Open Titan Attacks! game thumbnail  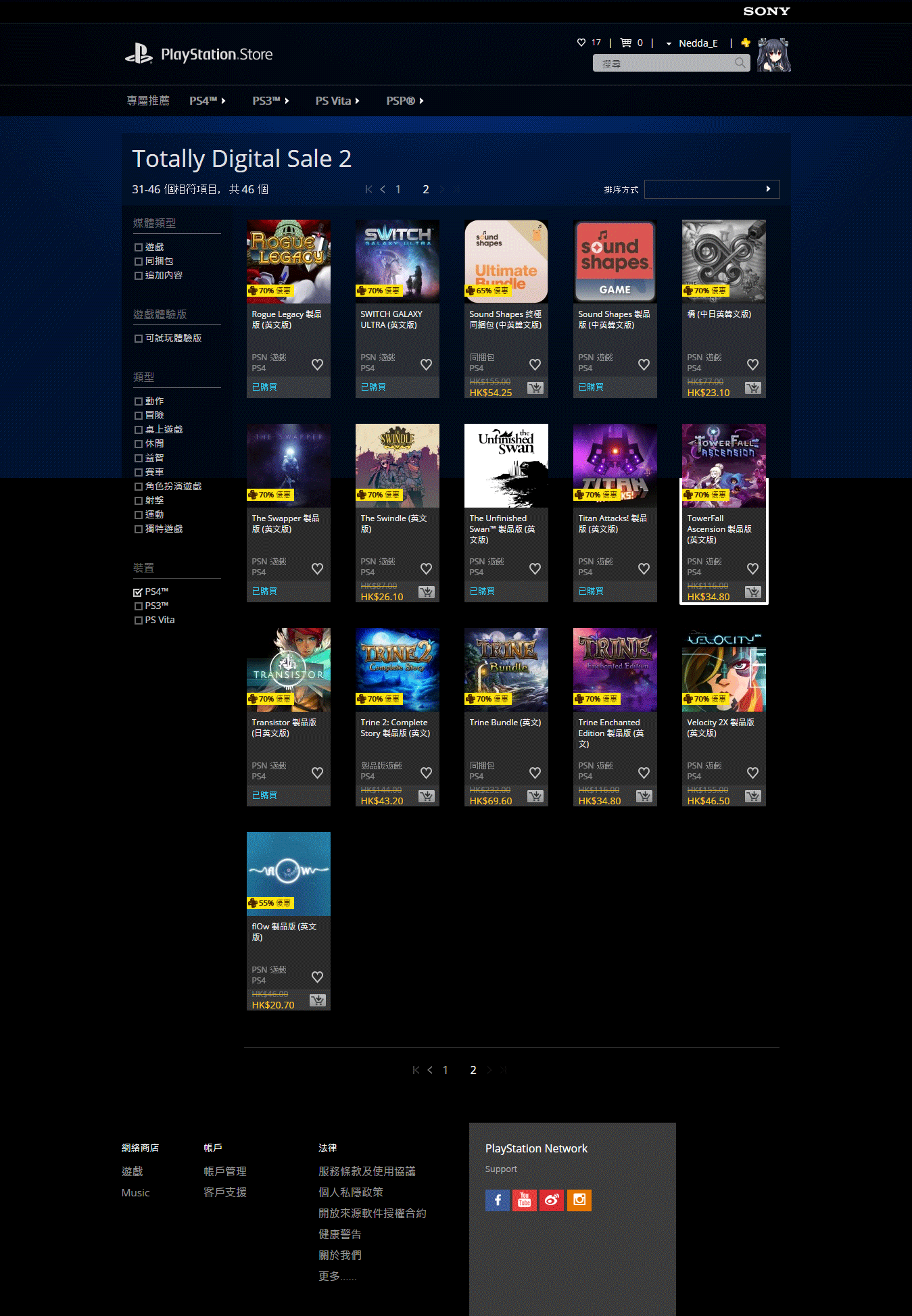[x=615, y=466]
